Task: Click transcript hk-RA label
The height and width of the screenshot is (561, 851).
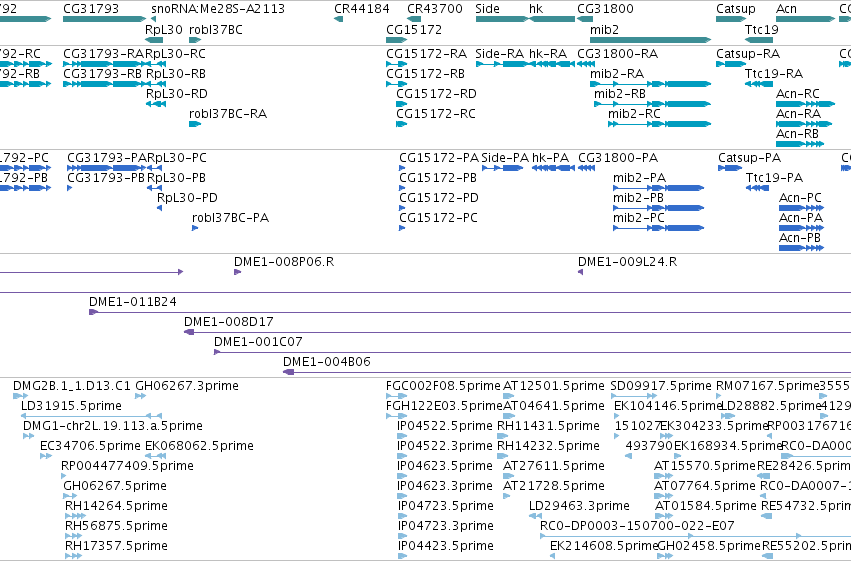Action: pyautogui.click(x=548, y=54)
